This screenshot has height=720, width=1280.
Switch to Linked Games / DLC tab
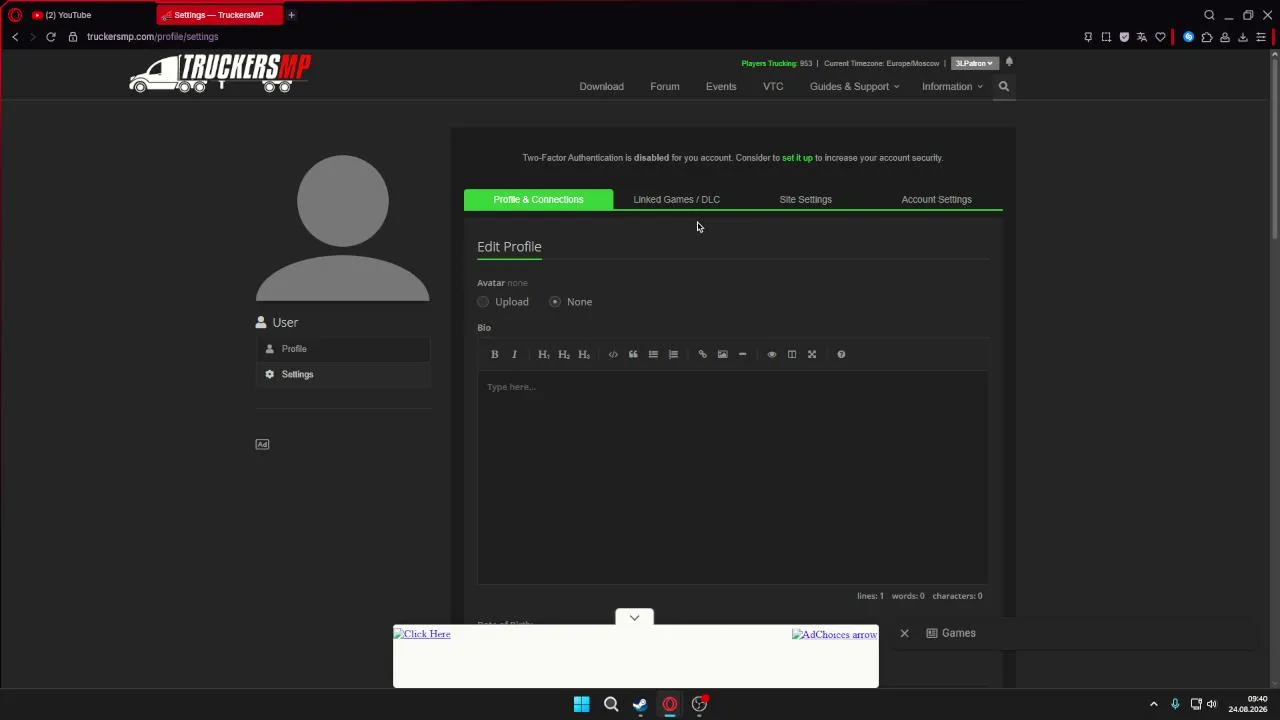point(677,199)
